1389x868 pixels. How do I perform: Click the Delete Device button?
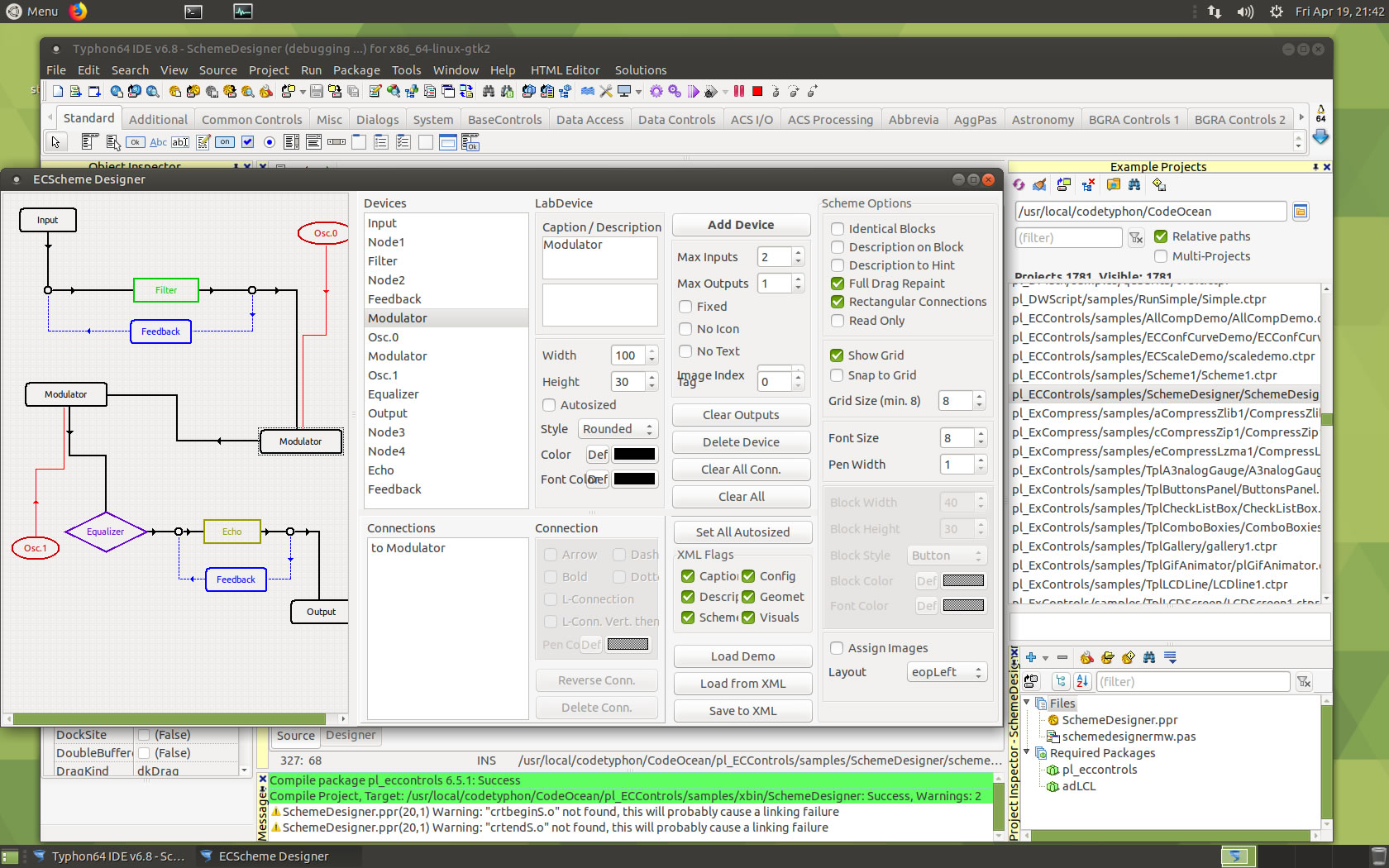[x=741, y=442]
